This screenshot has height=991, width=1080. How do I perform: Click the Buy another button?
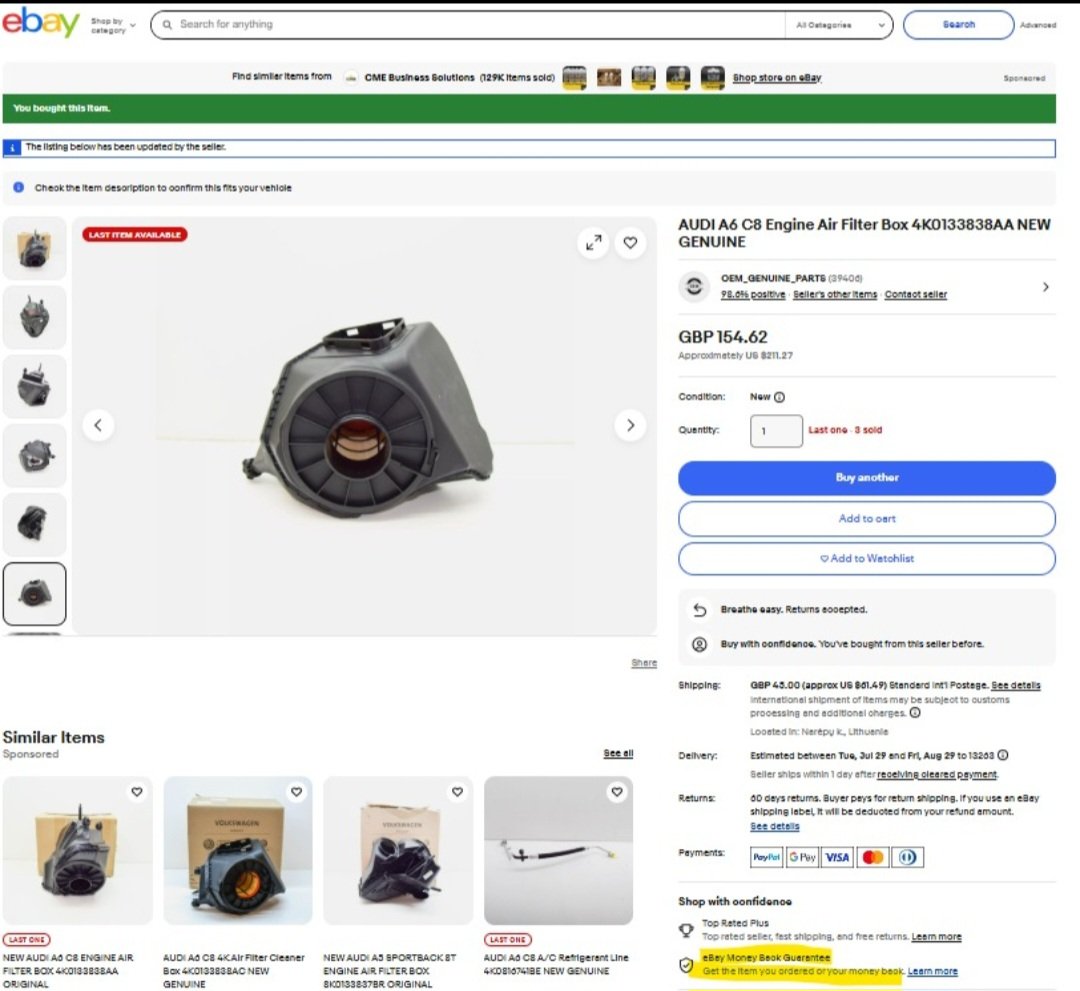pyautogui.click(x=866, y=478)
